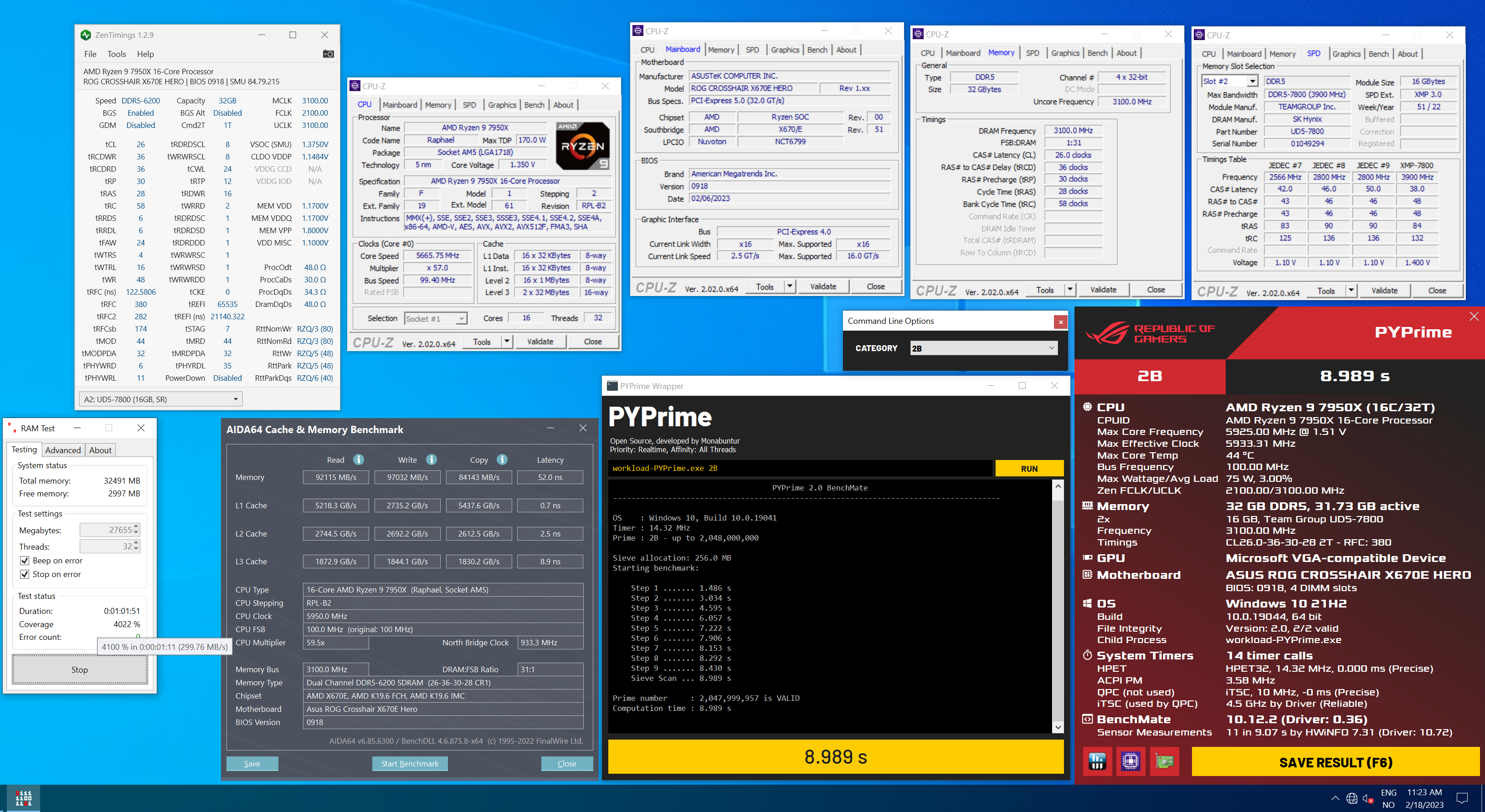Click AIDA64 Read info icon

359,460
